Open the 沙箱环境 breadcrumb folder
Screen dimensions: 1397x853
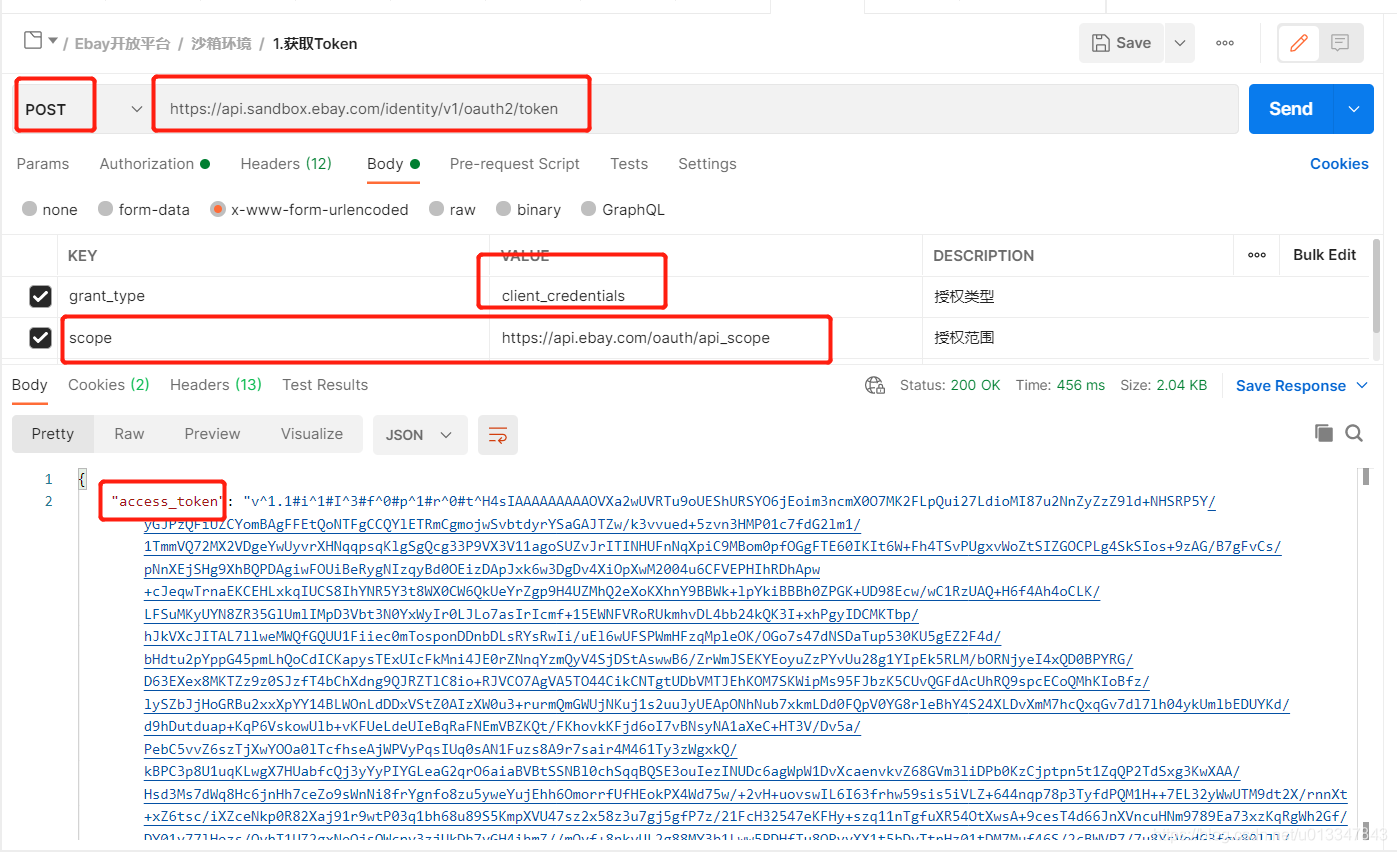(x=221, y=44)
